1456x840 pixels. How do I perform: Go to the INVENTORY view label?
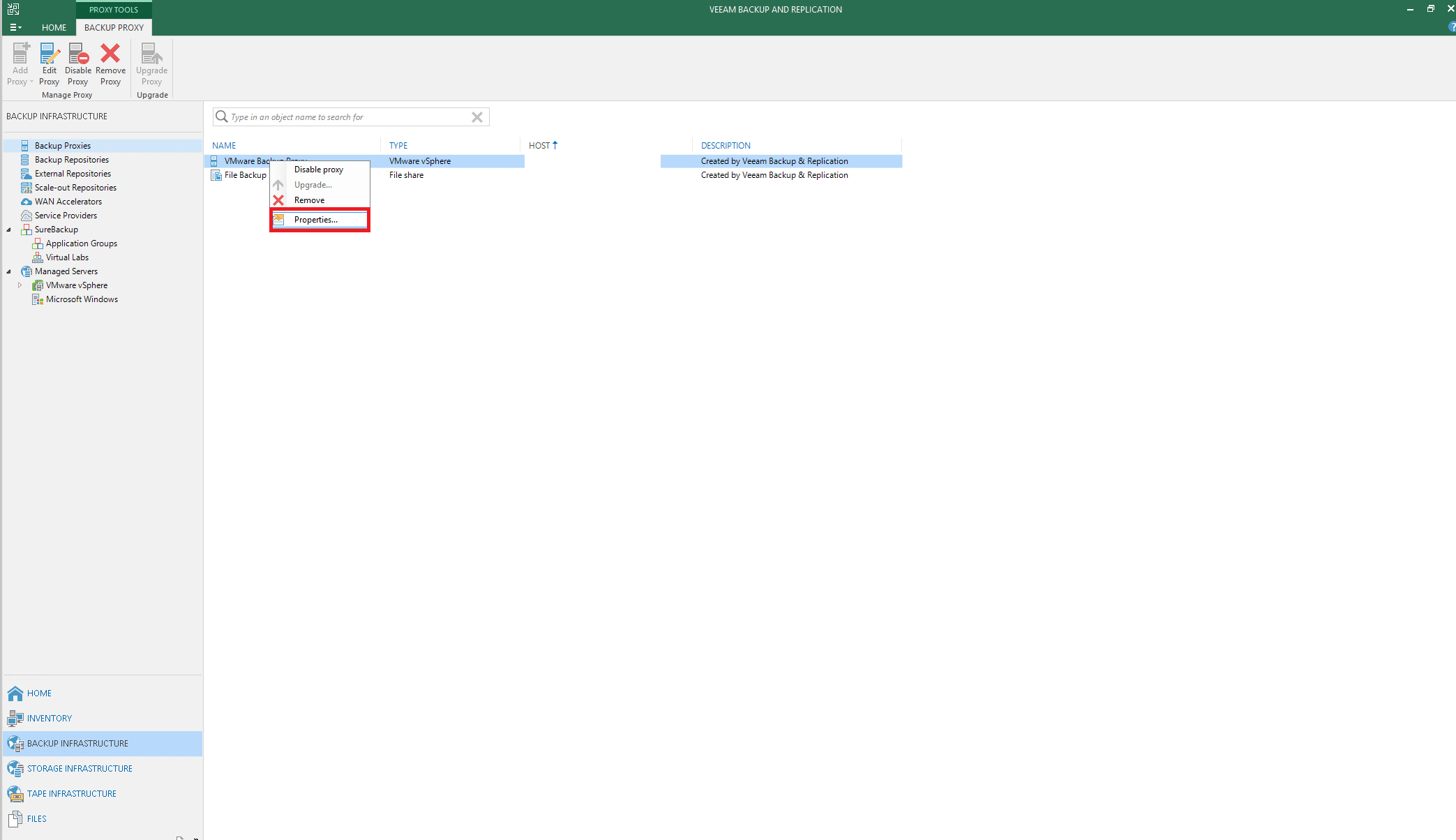(x=50, y=719)
